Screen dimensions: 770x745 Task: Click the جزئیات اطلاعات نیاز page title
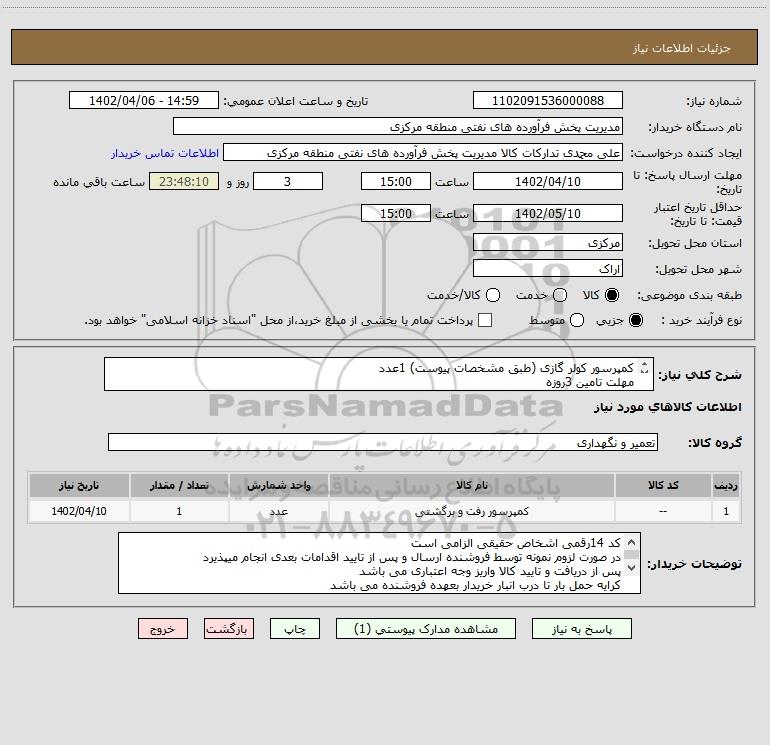point(681,48)
